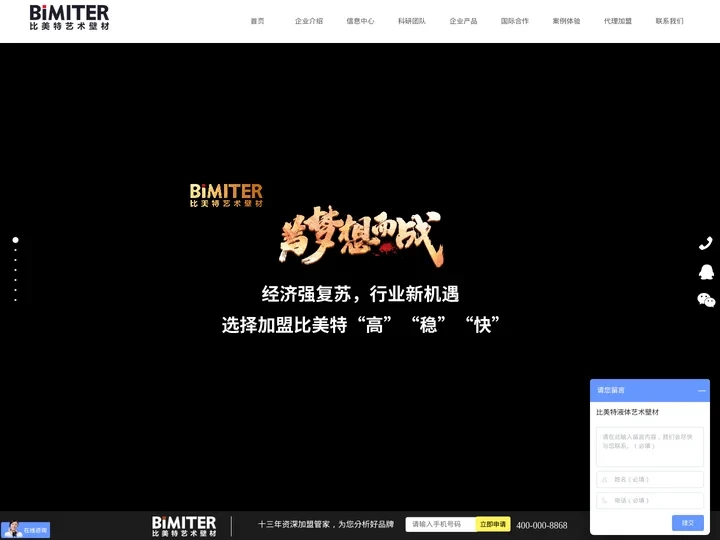Click the 经济强复苏，行业新机遇 headline

(x=360, y=294)
